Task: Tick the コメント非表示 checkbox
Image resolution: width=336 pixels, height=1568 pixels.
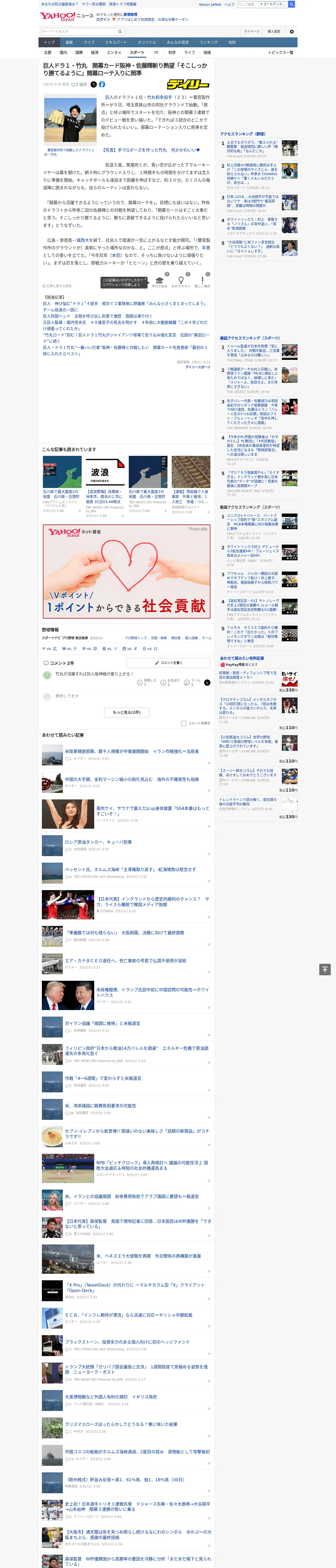Action: [183, 723]
